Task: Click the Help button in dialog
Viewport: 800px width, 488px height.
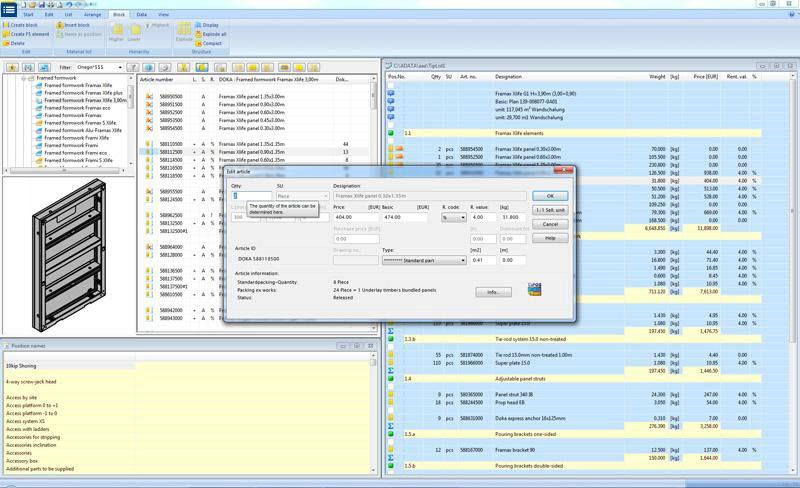Action: coord(550,238)
